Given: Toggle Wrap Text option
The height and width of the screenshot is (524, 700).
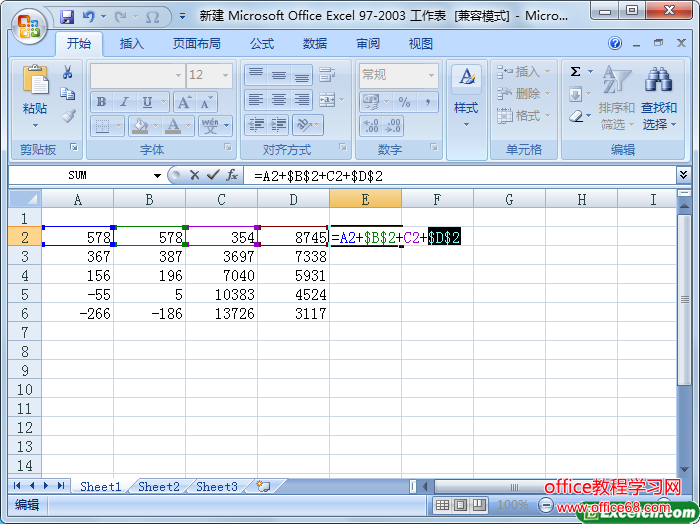Looking at the screenshot, I should (327, 75).
